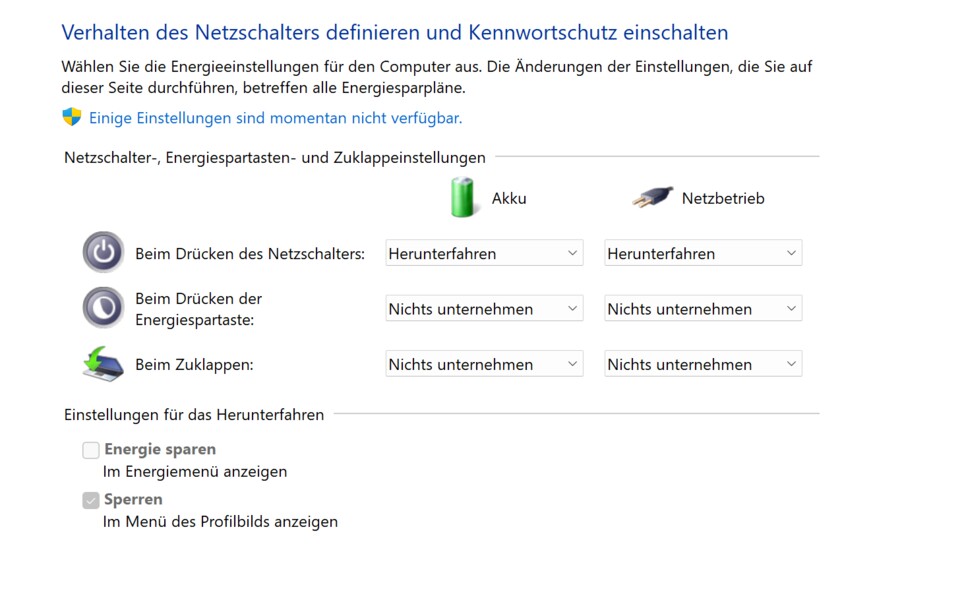Click the Akku column label
960x608 pixels.
[510, 197]
